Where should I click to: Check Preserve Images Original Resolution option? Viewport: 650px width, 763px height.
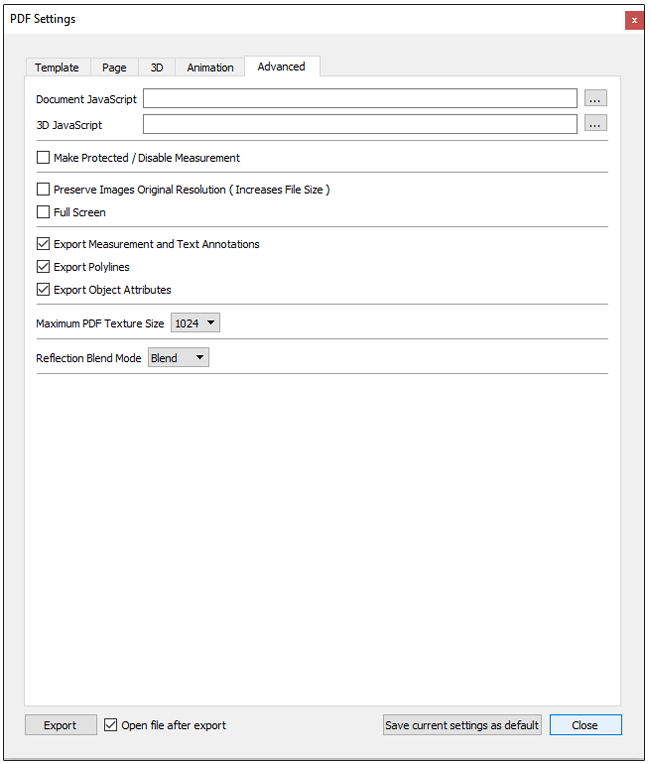pyautogui.click(x=43, y=190)
